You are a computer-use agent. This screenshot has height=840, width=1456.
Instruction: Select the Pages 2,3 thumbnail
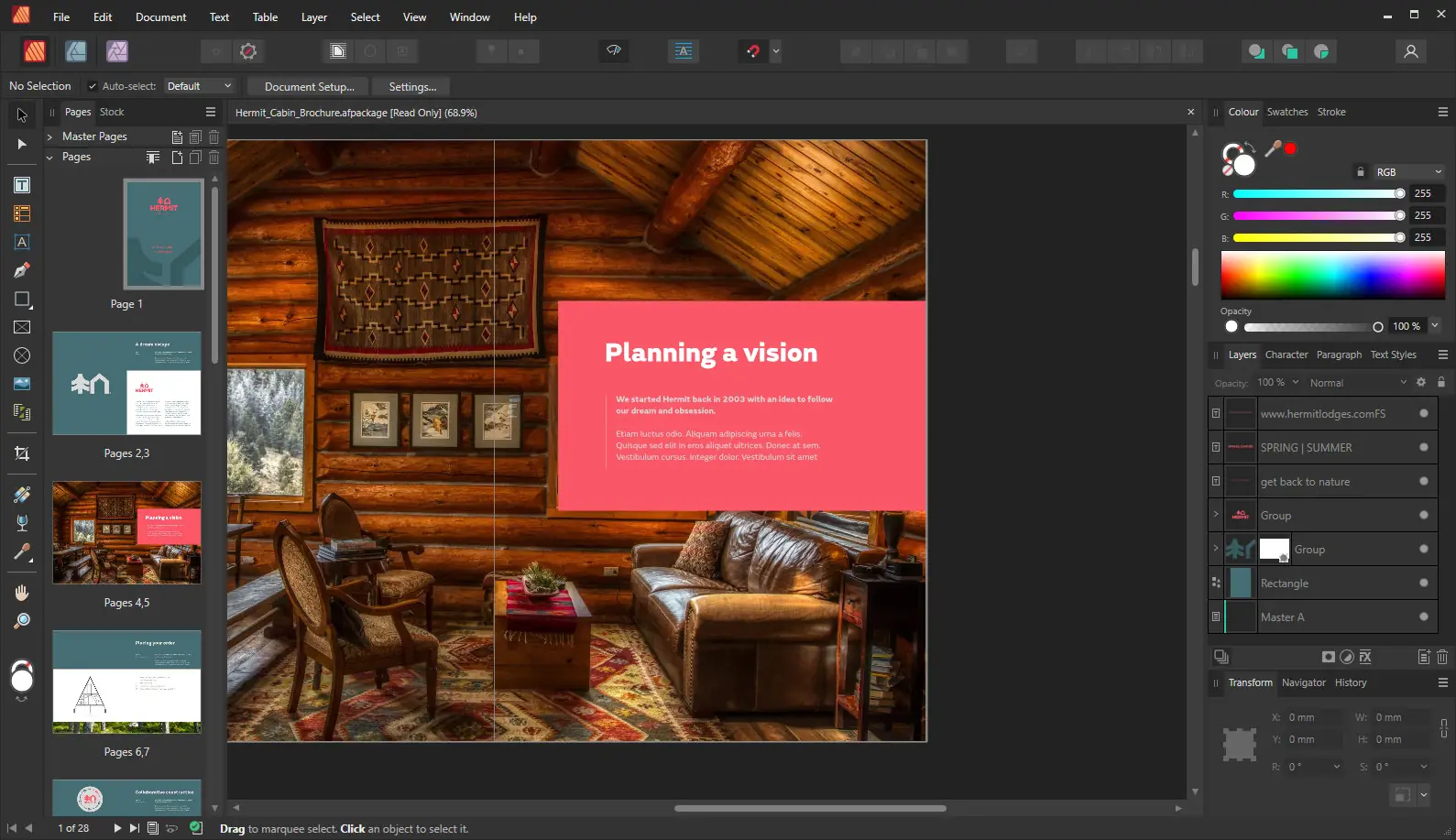coord(126,384)
